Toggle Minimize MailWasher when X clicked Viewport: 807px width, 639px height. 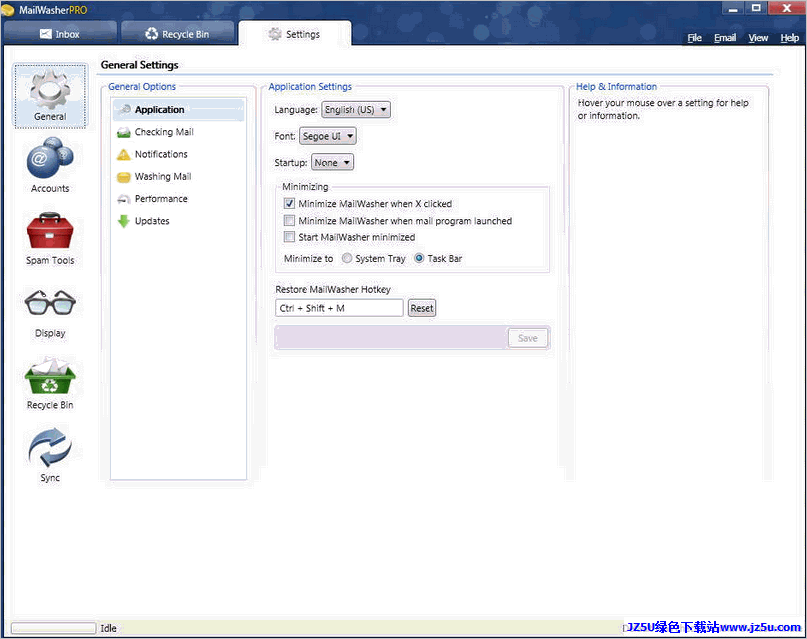tap(289, 203)
